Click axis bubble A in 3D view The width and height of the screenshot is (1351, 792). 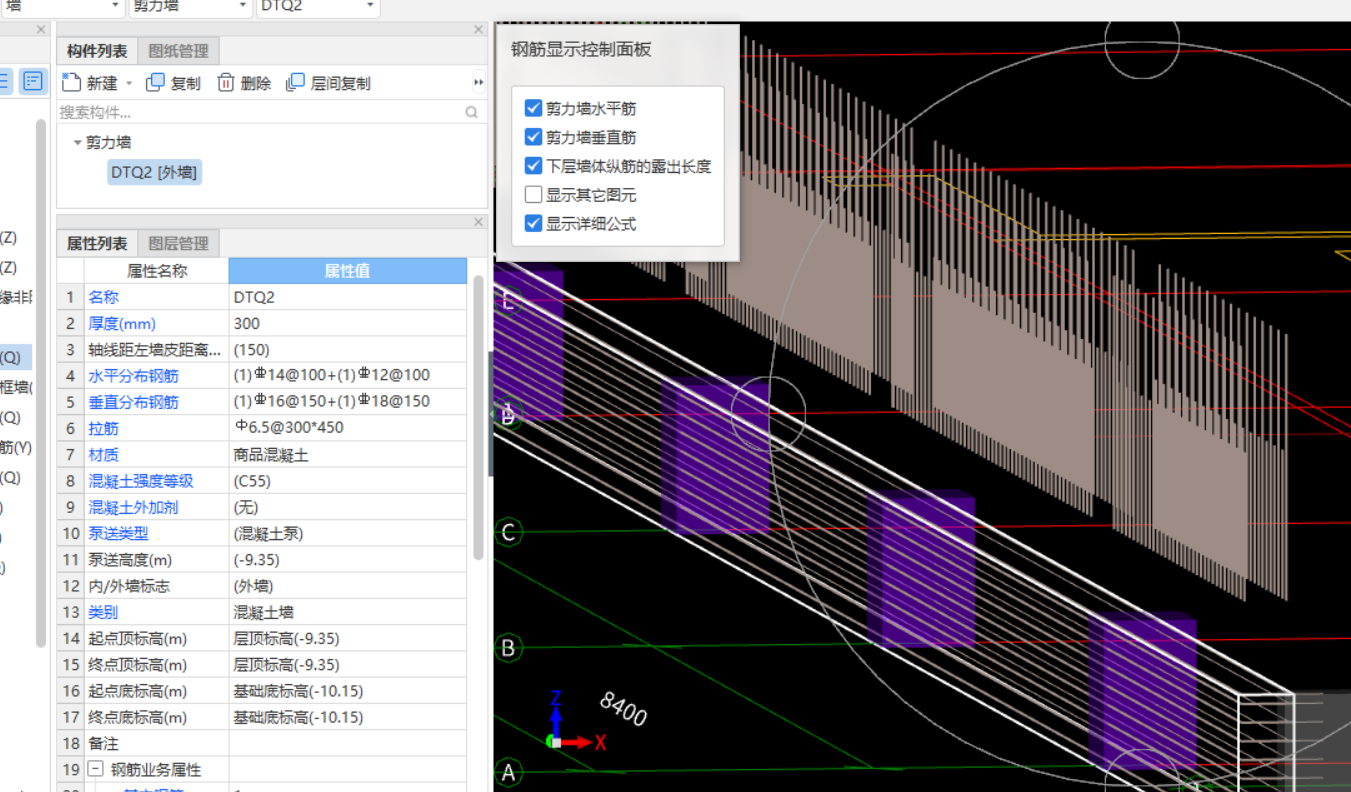point(508,772)
